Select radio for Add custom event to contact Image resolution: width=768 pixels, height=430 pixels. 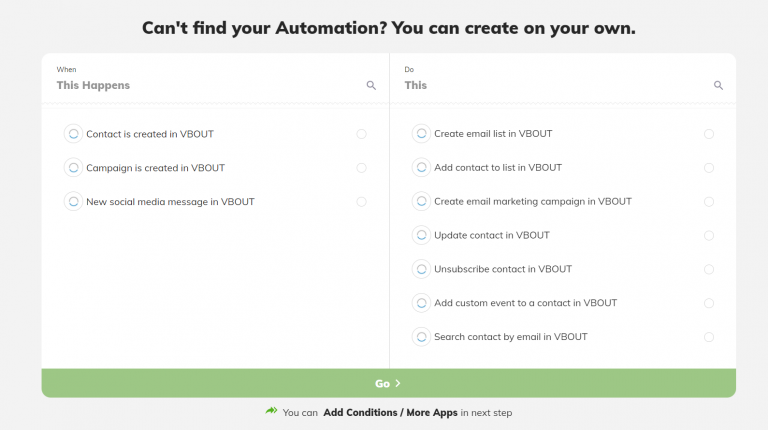[x=709, y=303]
